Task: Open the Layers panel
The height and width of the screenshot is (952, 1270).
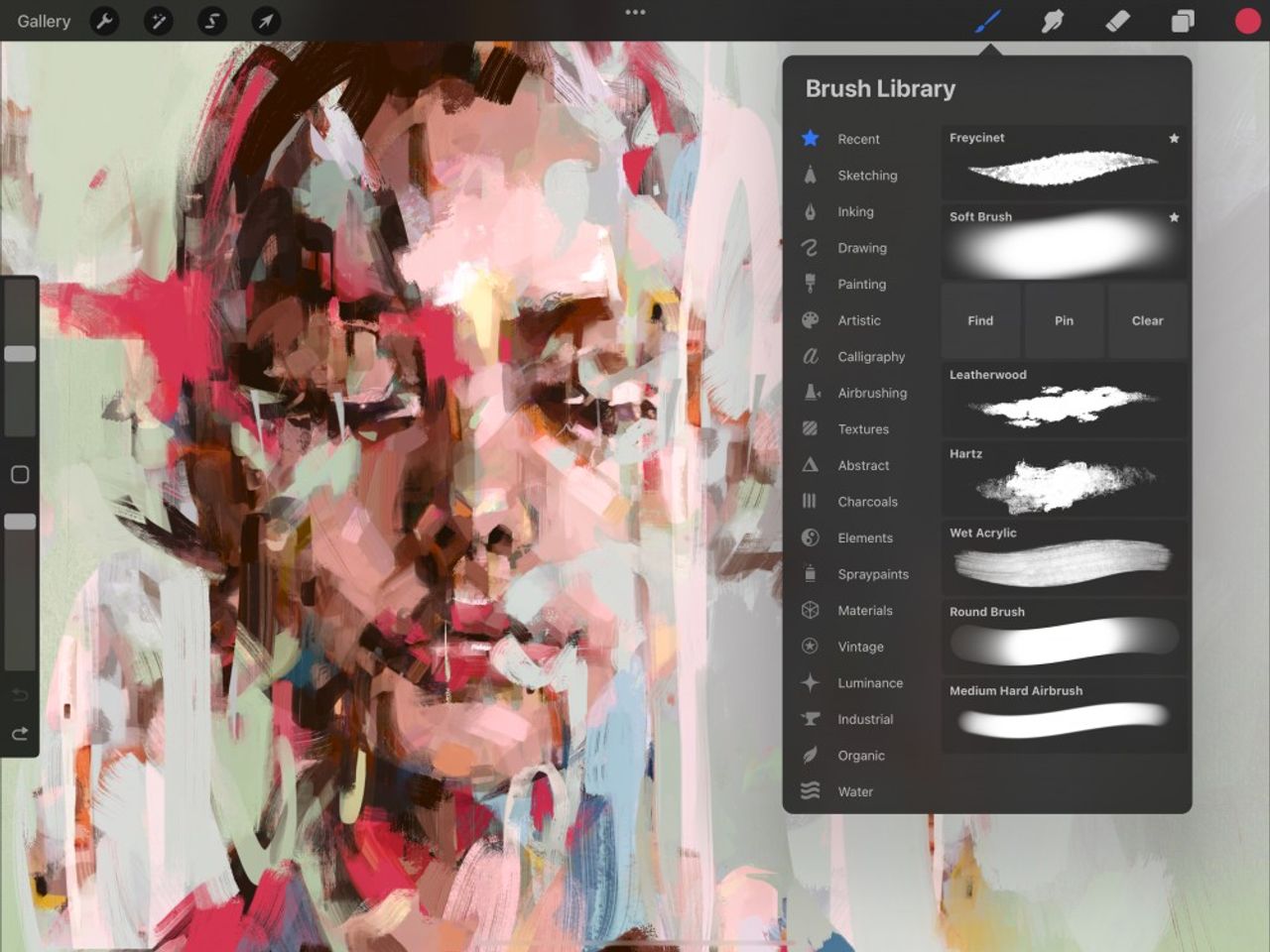Action: coord(1183,21)
